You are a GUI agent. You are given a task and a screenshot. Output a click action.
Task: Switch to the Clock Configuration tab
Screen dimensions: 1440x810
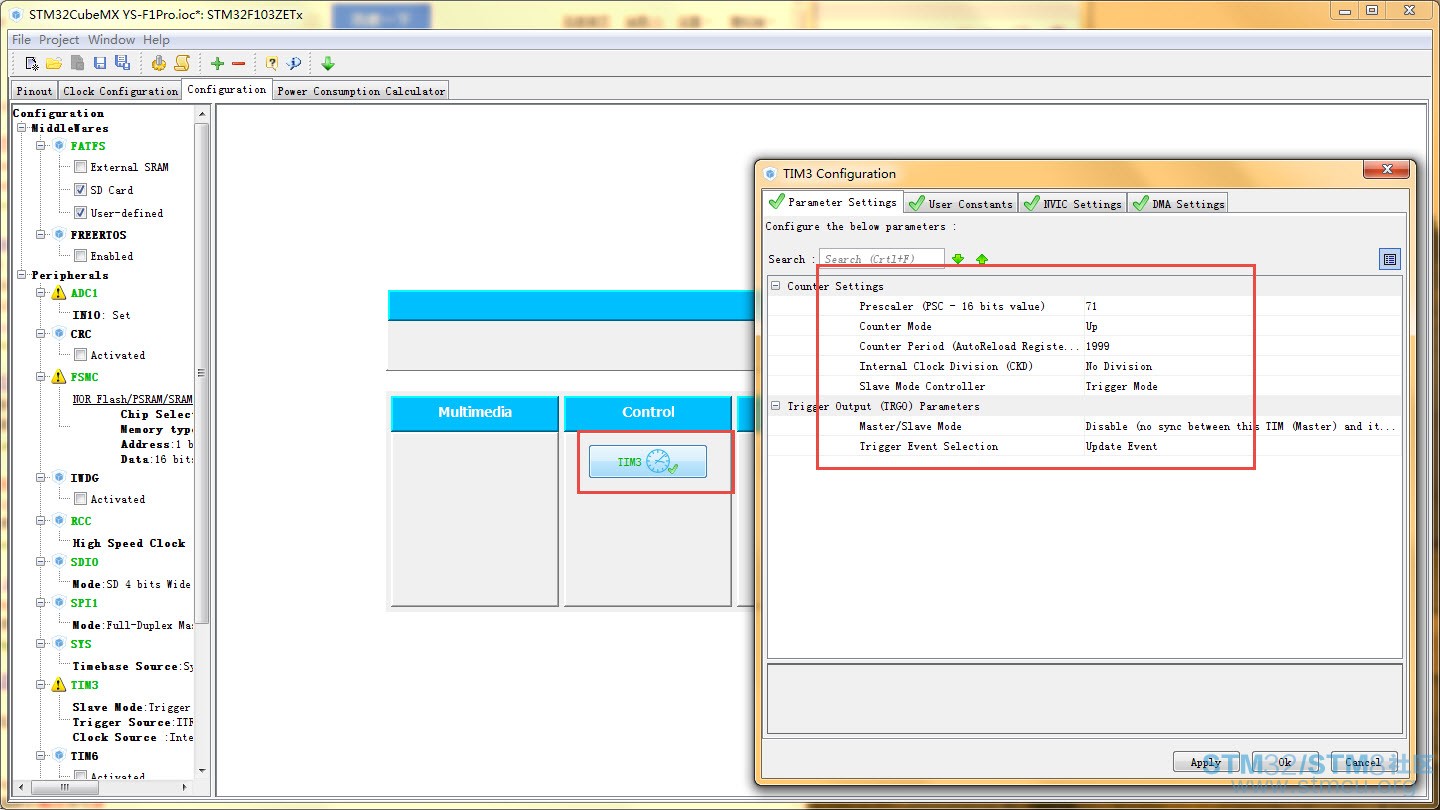coord(120,91)
